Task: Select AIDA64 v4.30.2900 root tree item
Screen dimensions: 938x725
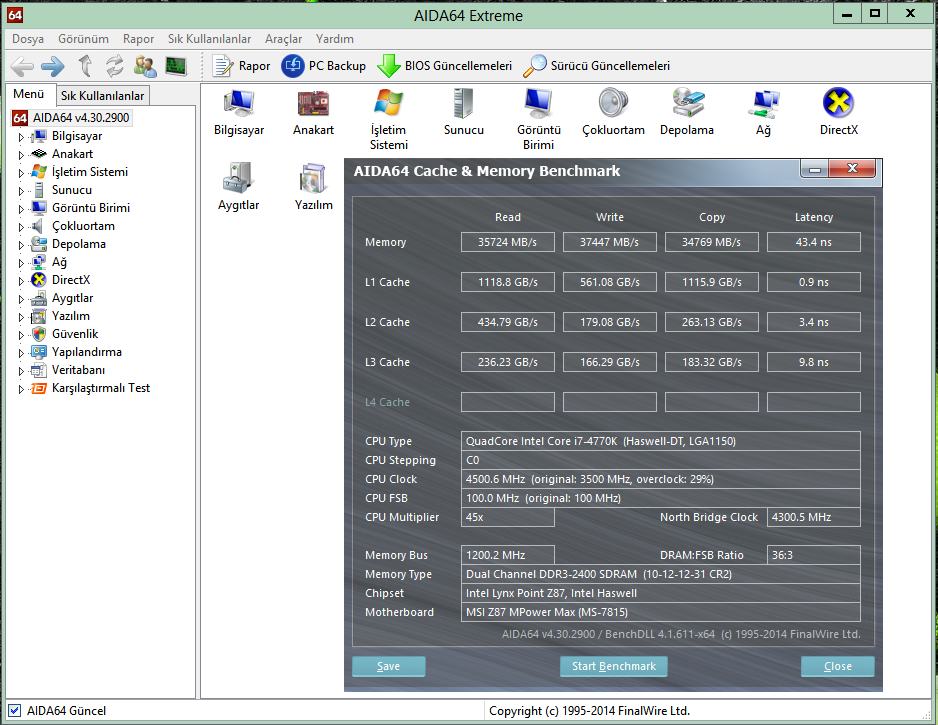Action: pos(81,118)
